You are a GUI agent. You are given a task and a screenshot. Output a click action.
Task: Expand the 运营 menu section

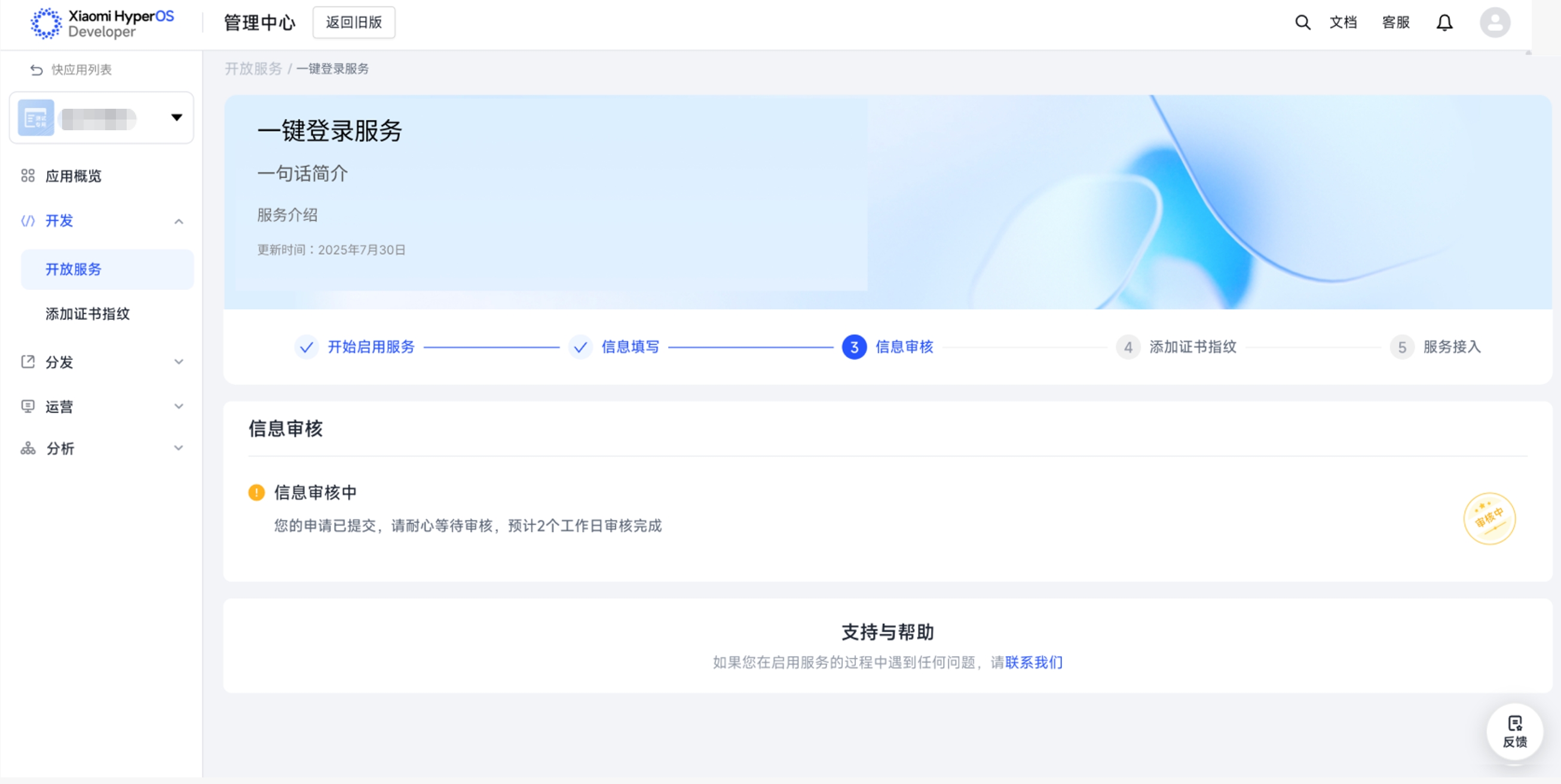coord(178,406)
